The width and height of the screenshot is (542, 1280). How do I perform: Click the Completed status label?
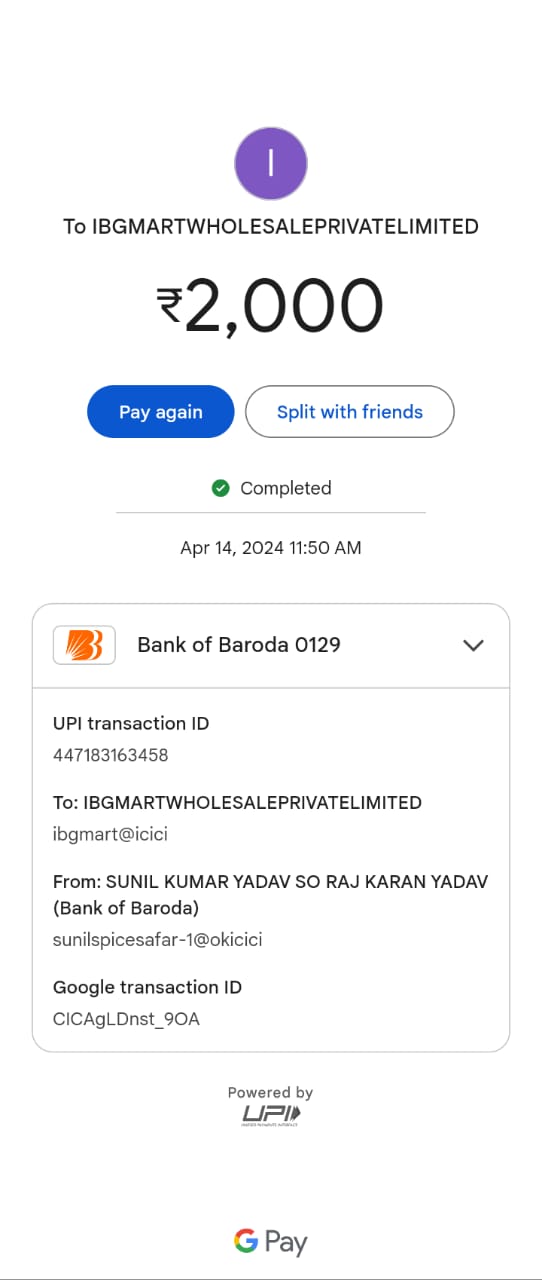coord(286,488)
